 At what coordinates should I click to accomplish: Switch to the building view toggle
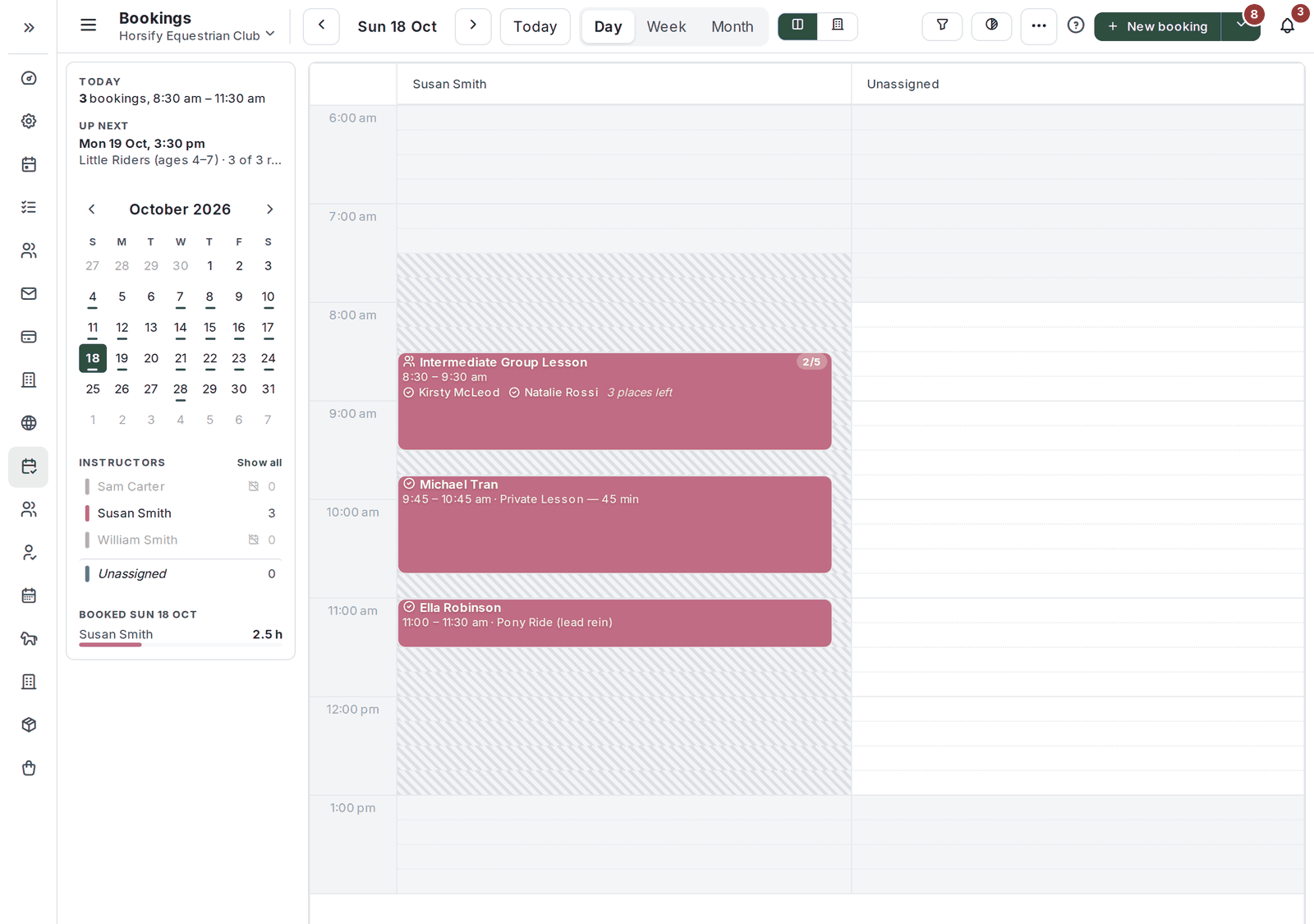(838, 25)
